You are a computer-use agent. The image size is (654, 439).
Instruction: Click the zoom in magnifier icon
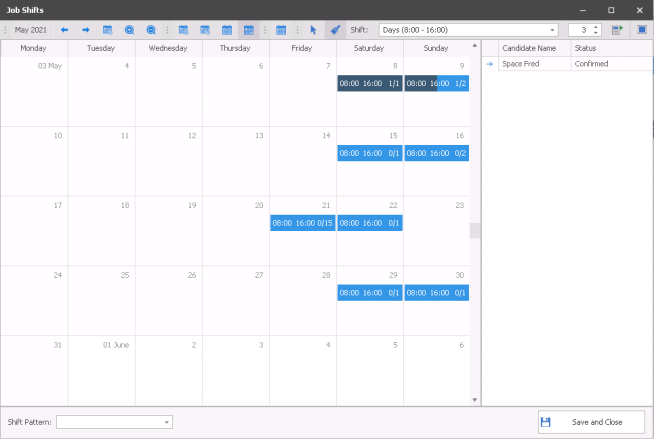tap(130, 30)
